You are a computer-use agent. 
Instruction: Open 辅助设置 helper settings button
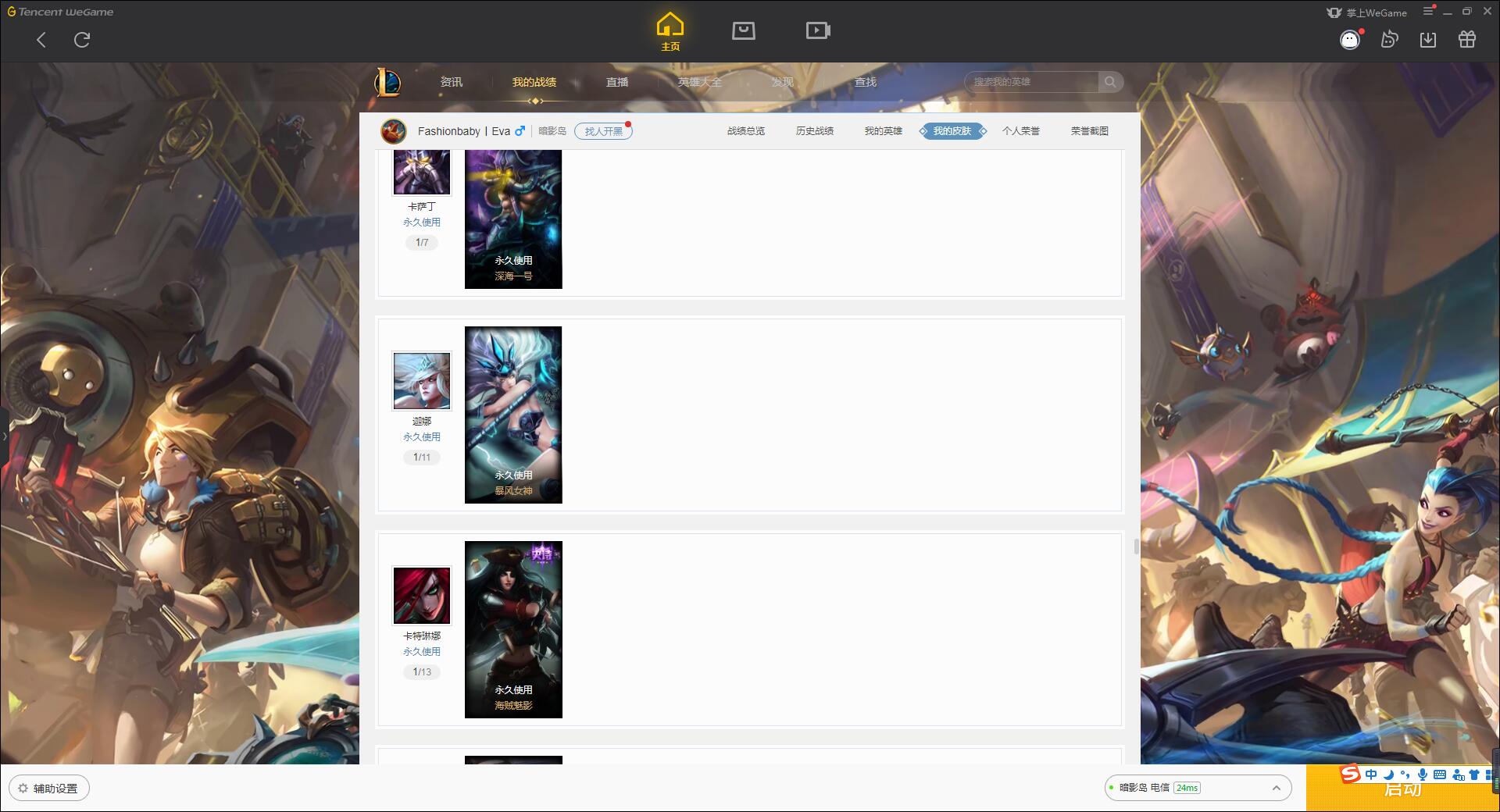point(49,789)
